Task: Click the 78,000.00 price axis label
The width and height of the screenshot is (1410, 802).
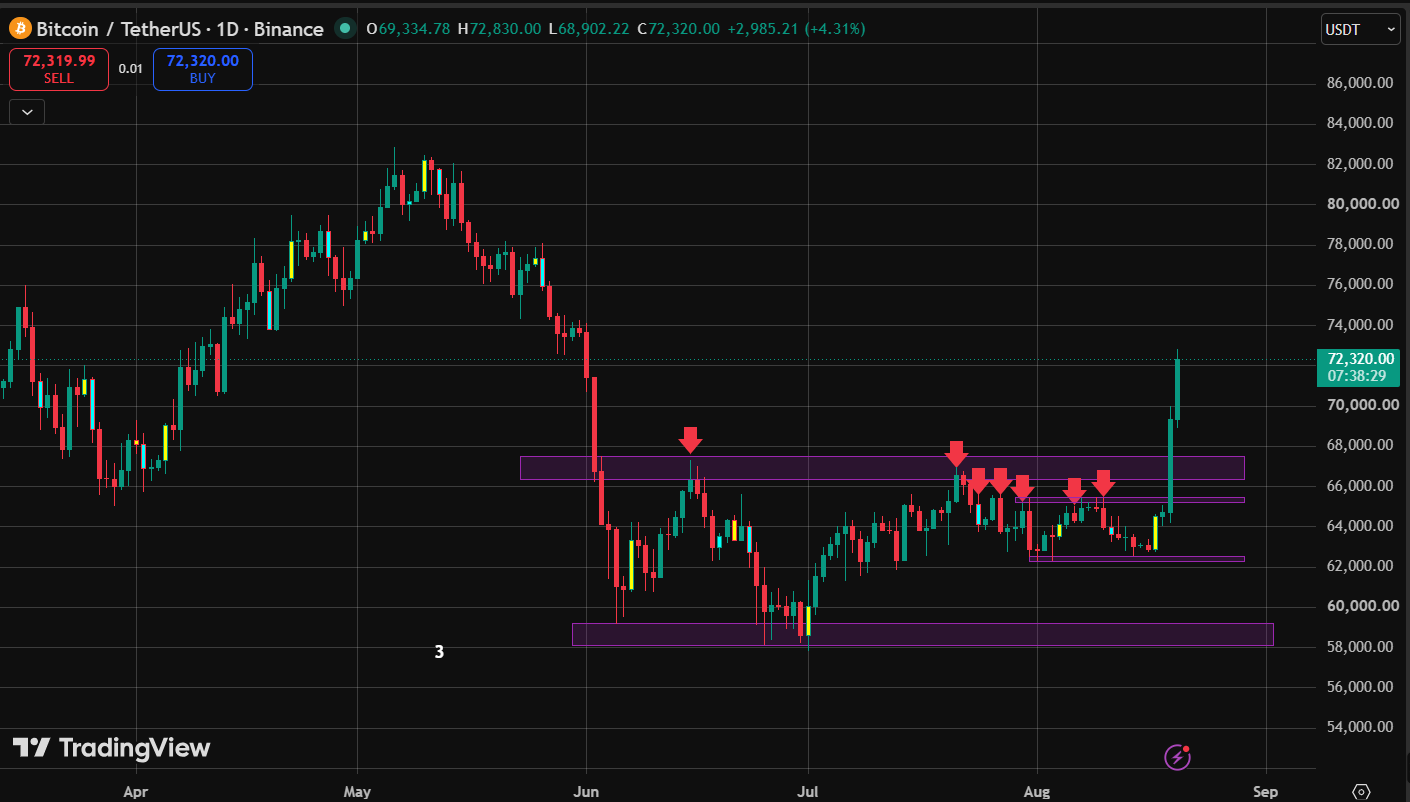Action: click(1360, 244)
